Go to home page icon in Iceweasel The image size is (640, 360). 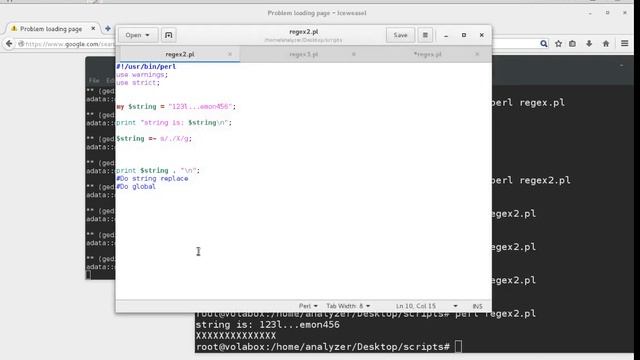click(606, 44)
